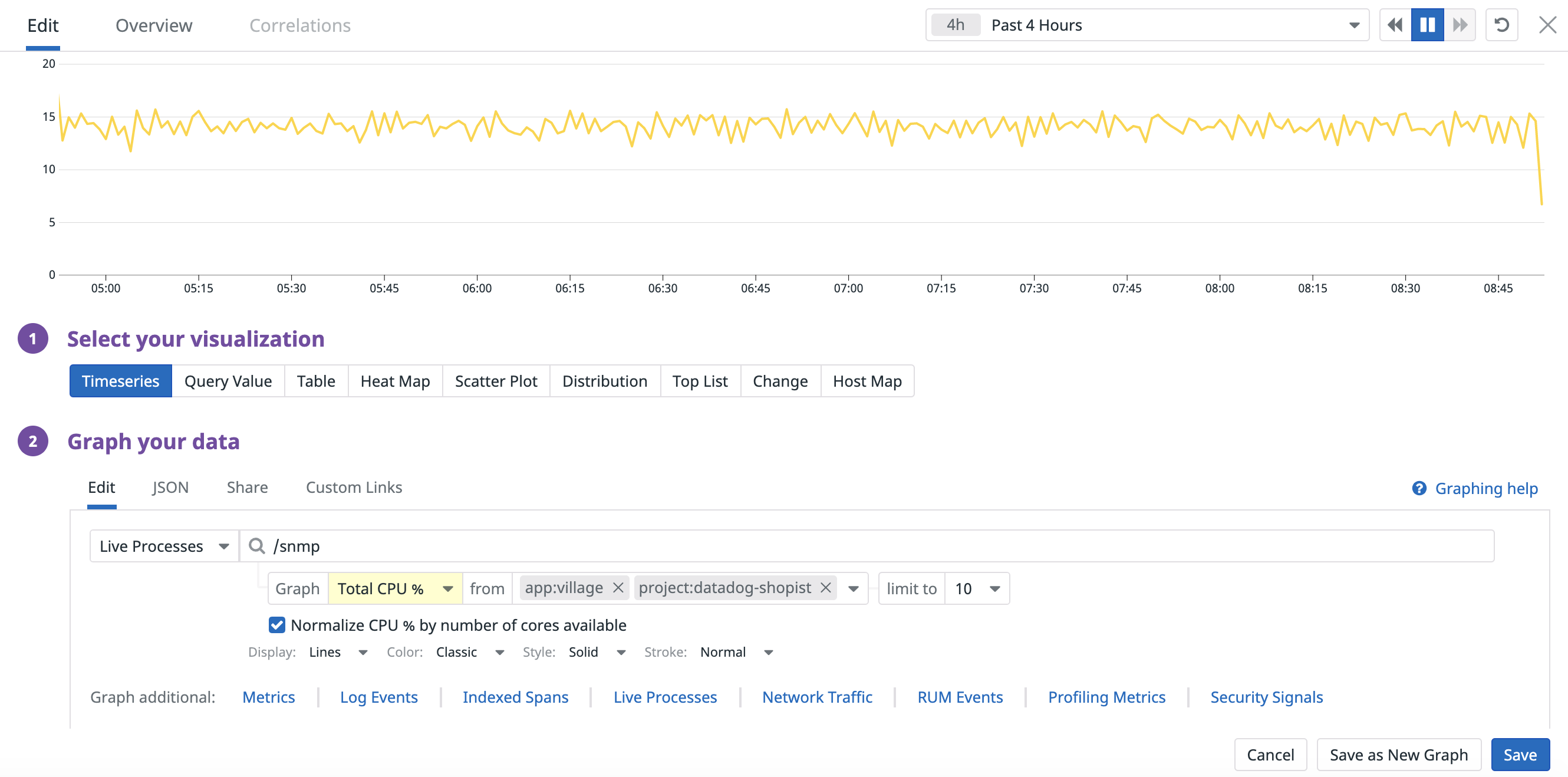Screen dimensions: 1568x777
Task: Switch to the JSON tab
Action: pyautogui.click(x=170, y=488)
